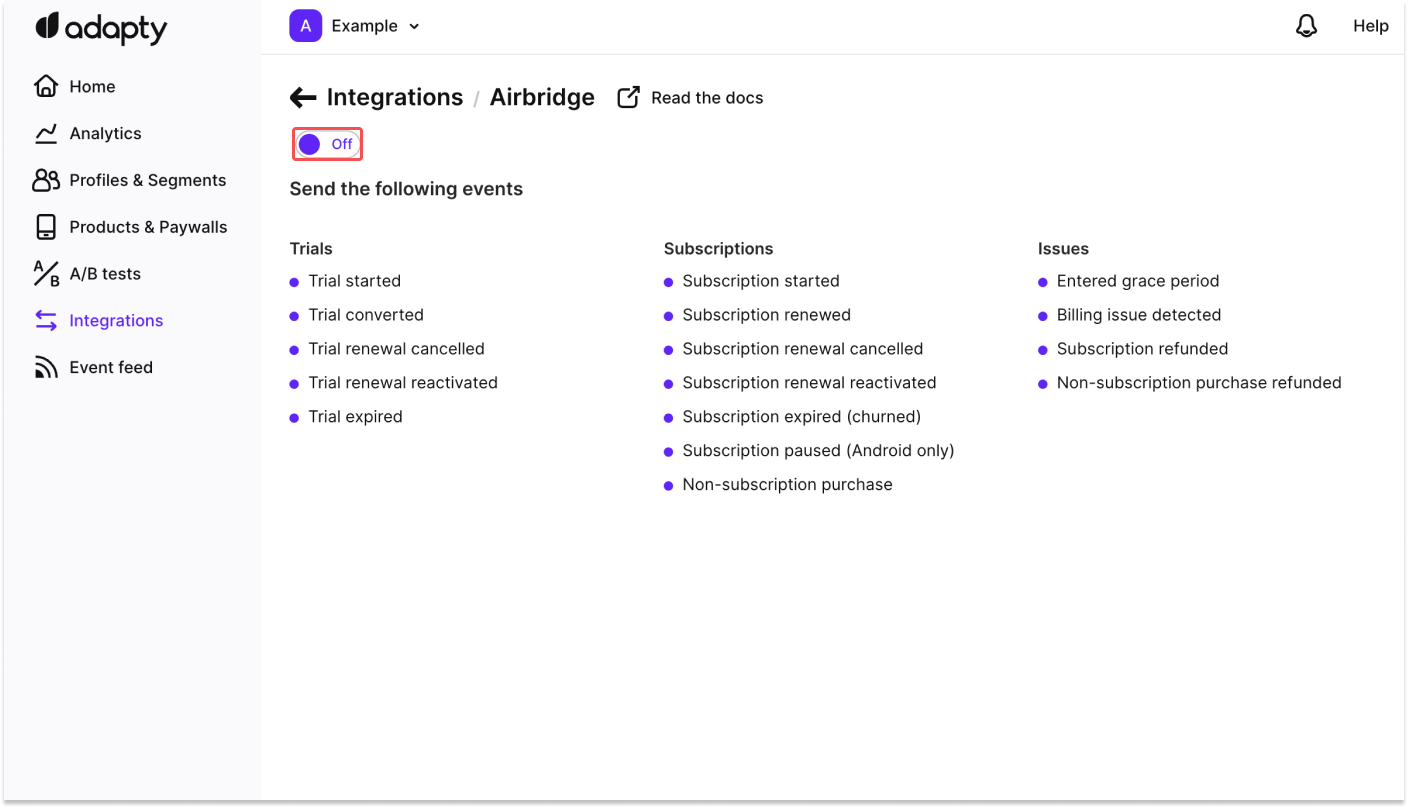The width and height of the screenshot is (1408, 808).
Task: Go to Profiles & Segments
Action: coord(148,180)
